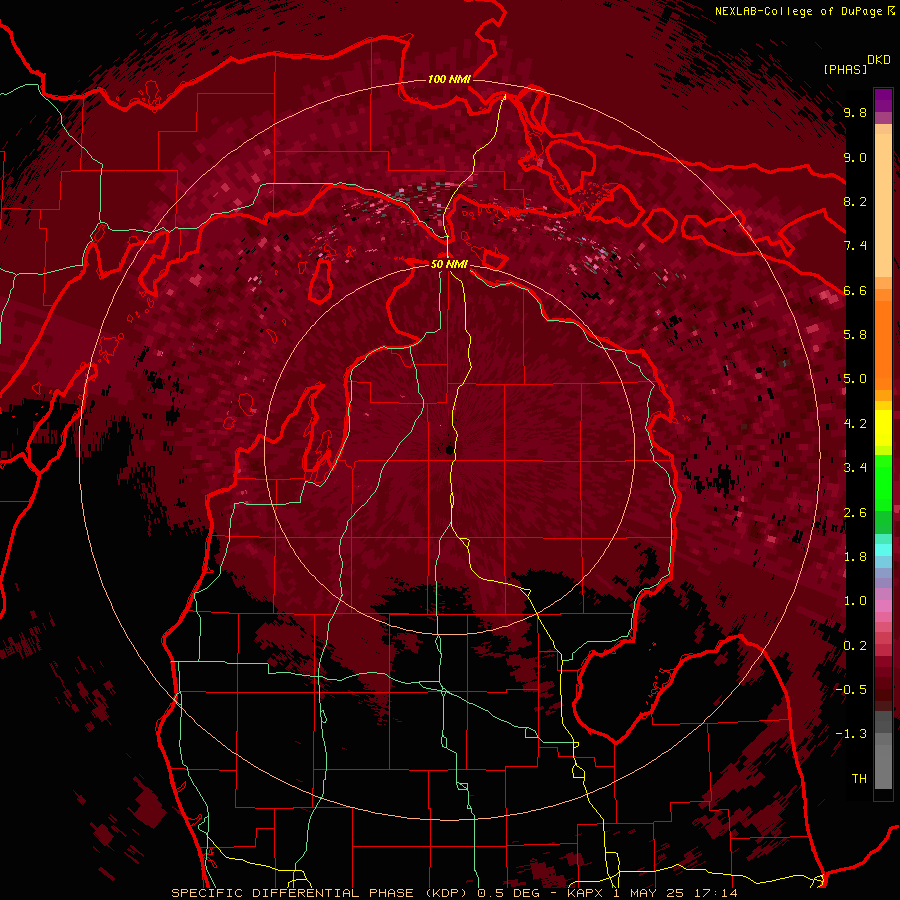Image resolution: width=900 pixels, height=900 pixels.
Task: Click the 100 NMI range ring label
Action: coord(449,79)
